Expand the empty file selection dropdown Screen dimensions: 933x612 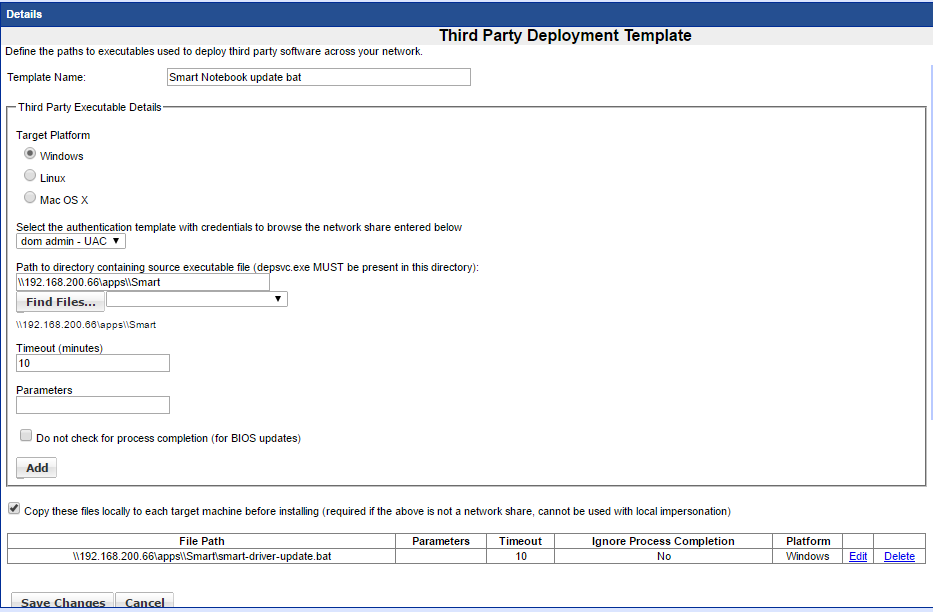(197, 299)
